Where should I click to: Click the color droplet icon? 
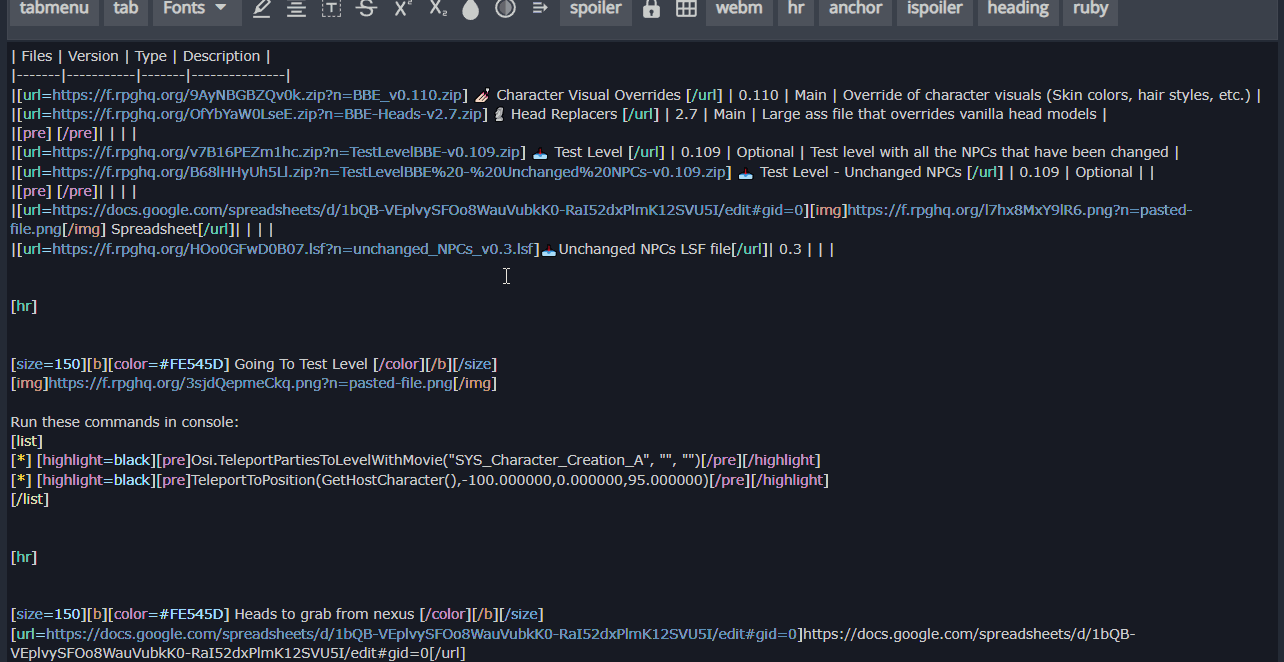tap(471, 9)
